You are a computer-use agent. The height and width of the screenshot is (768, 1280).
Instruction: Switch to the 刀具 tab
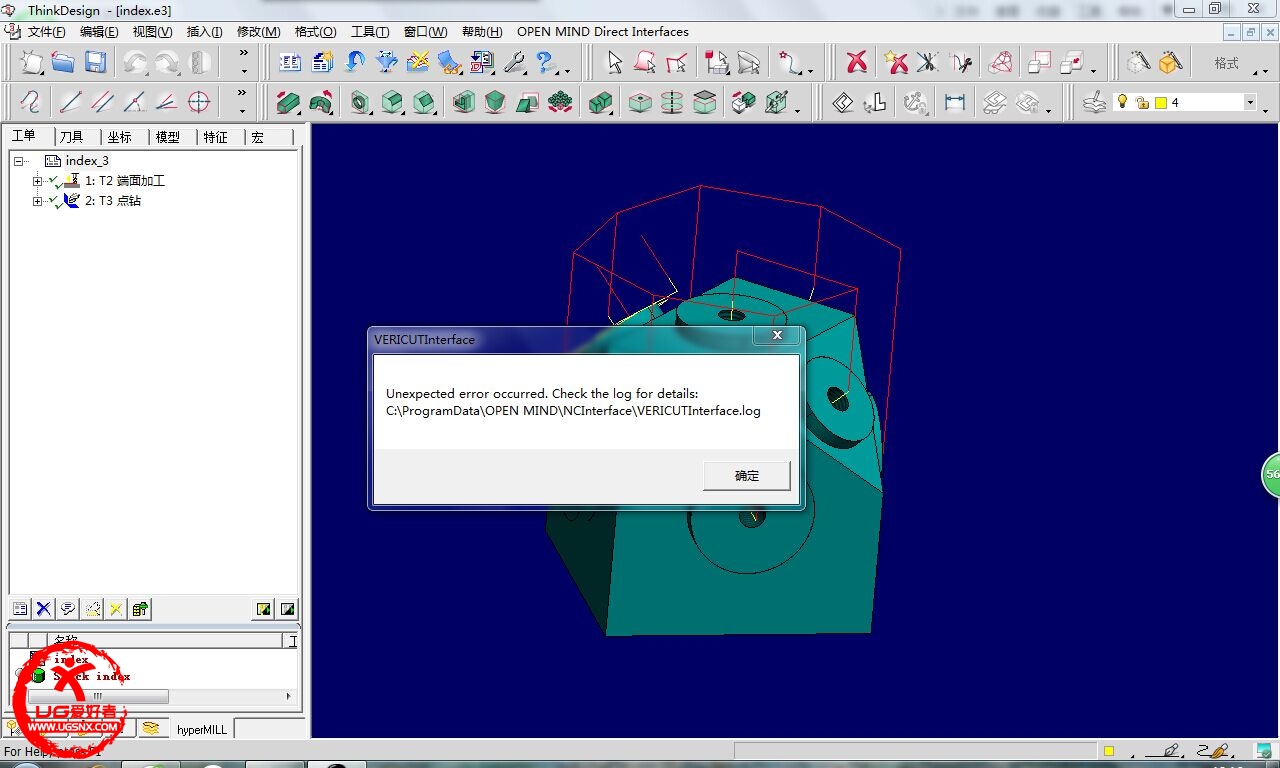coord(72,137)
